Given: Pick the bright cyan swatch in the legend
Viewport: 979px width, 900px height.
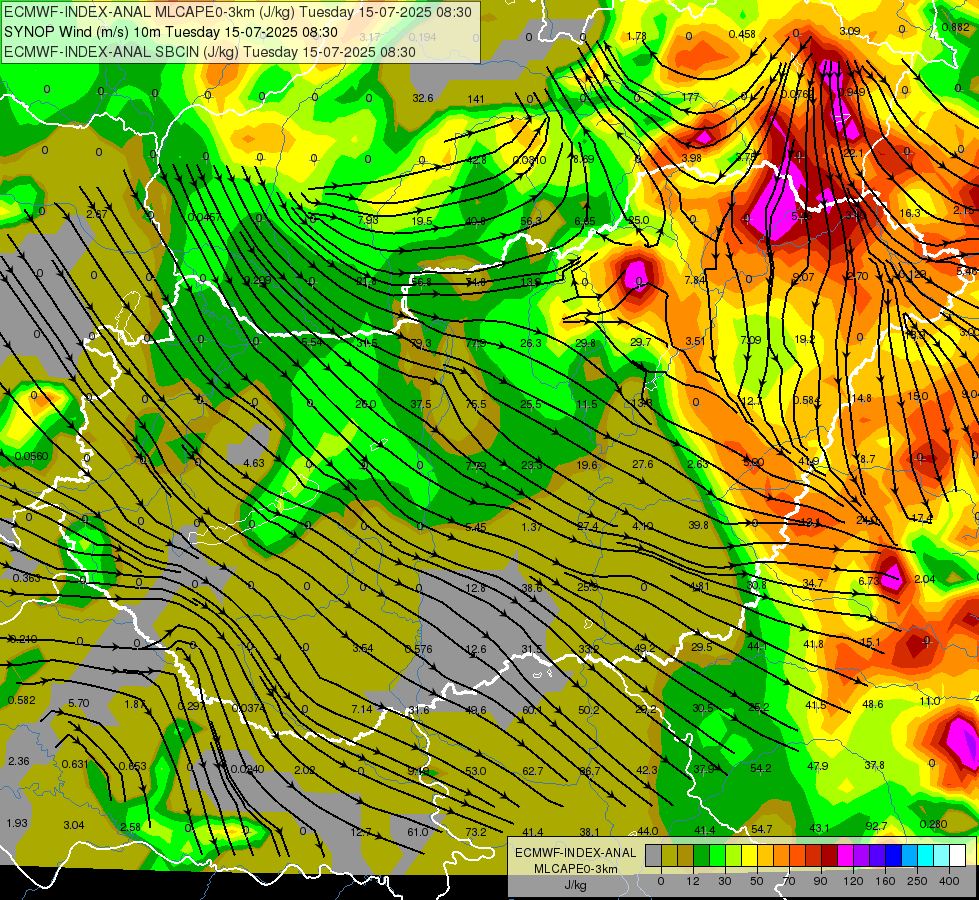Looking at the screenshot, I should click(925, 855).
